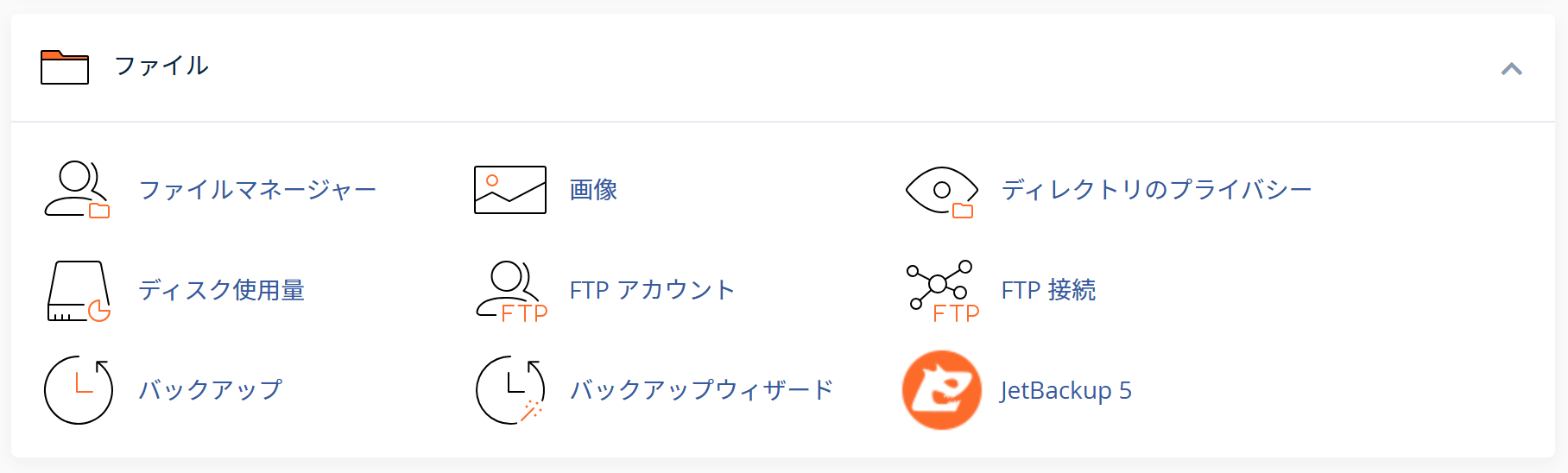
Task: Select the FTP アカウント link
Action: click(x=652, y=290)
